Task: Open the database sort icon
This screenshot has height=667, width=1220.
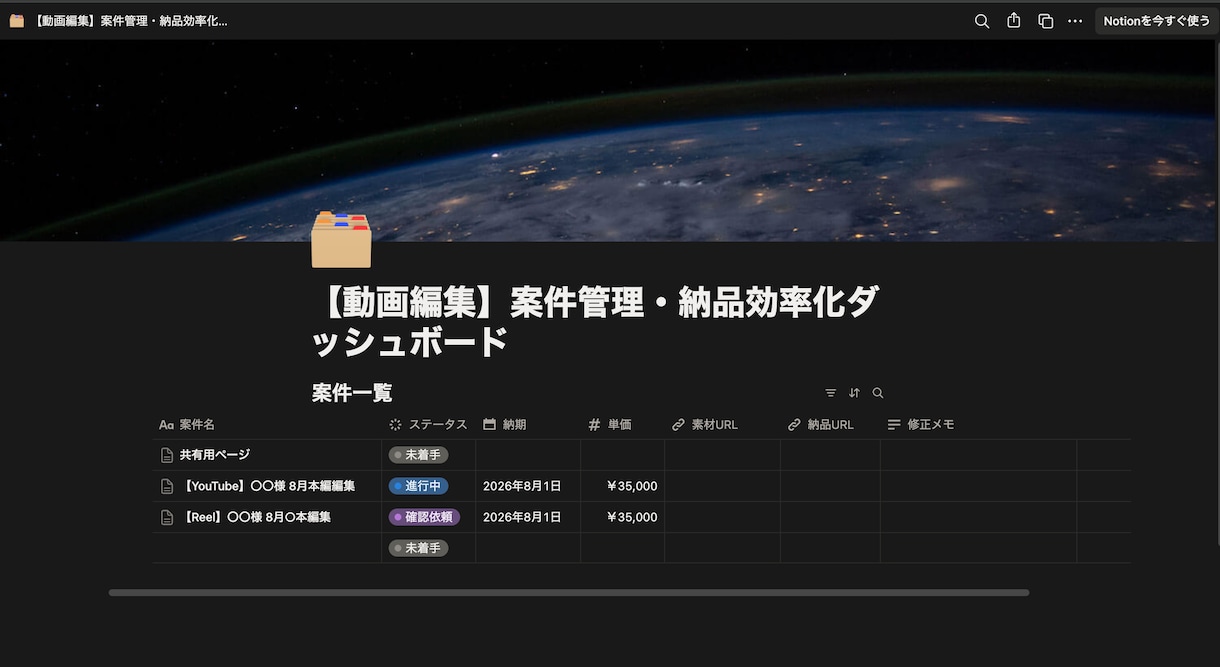Action: [854, 393]
